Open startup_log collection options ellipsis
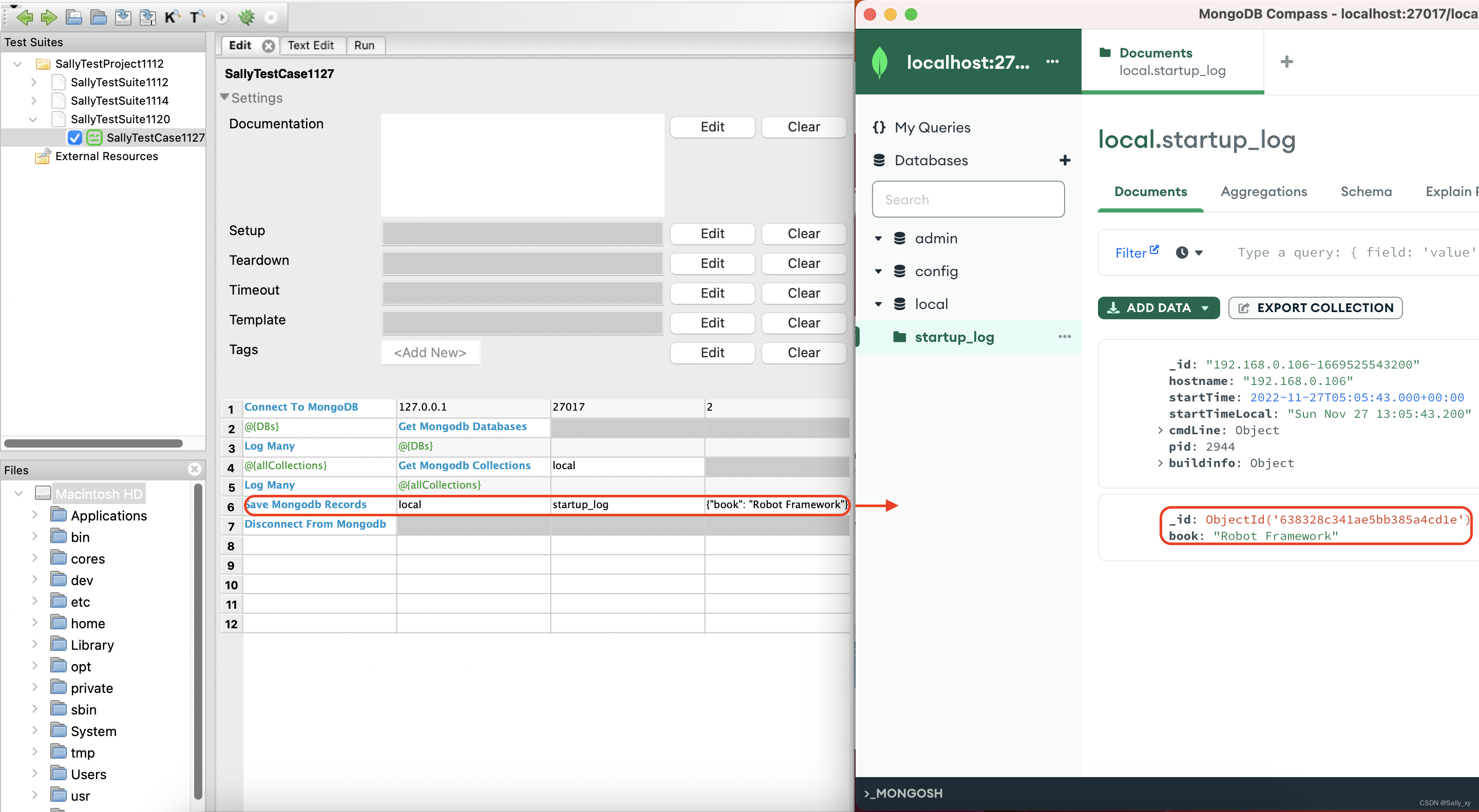This screenshot has width=1479, height=812. click(x=1065, y=336)
